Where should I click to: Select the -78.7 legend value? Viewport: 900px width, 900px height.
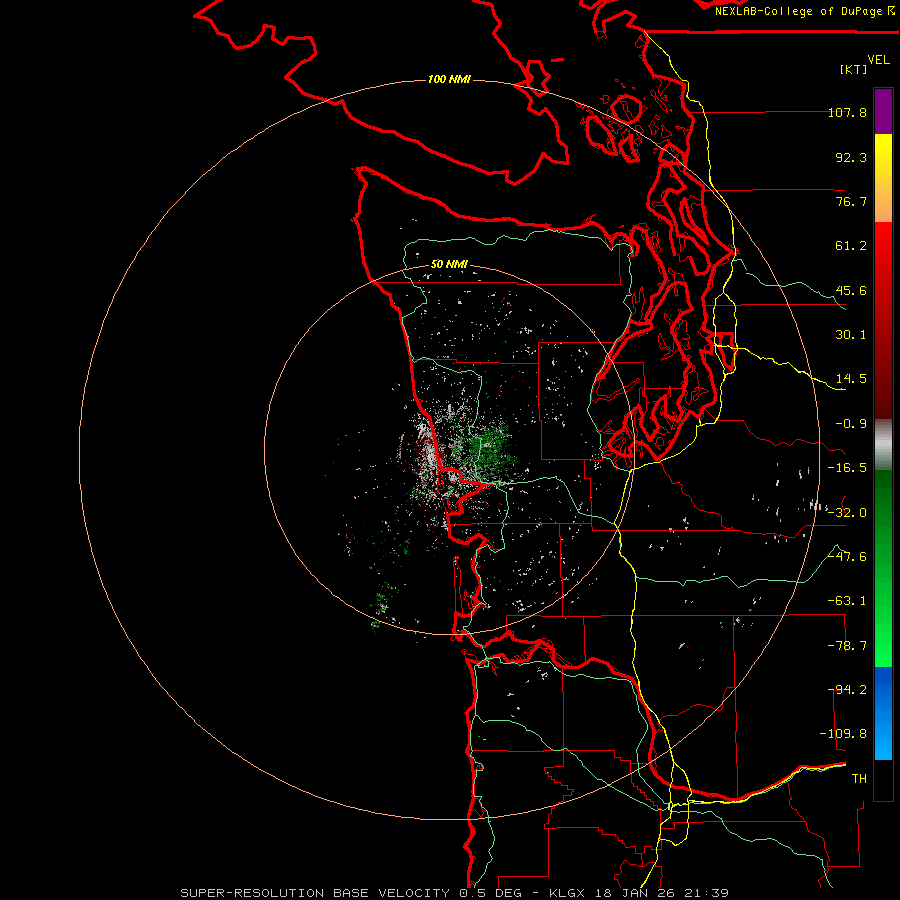[x=847, y=646]
